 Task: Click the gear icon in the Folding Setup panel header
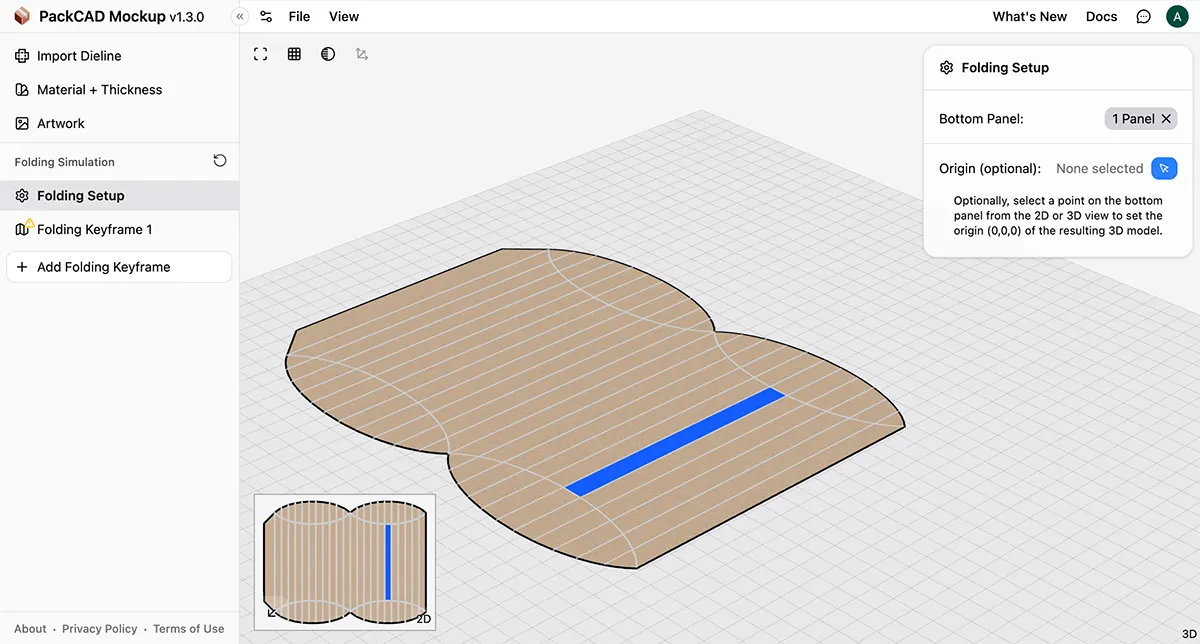click(946, 68)
